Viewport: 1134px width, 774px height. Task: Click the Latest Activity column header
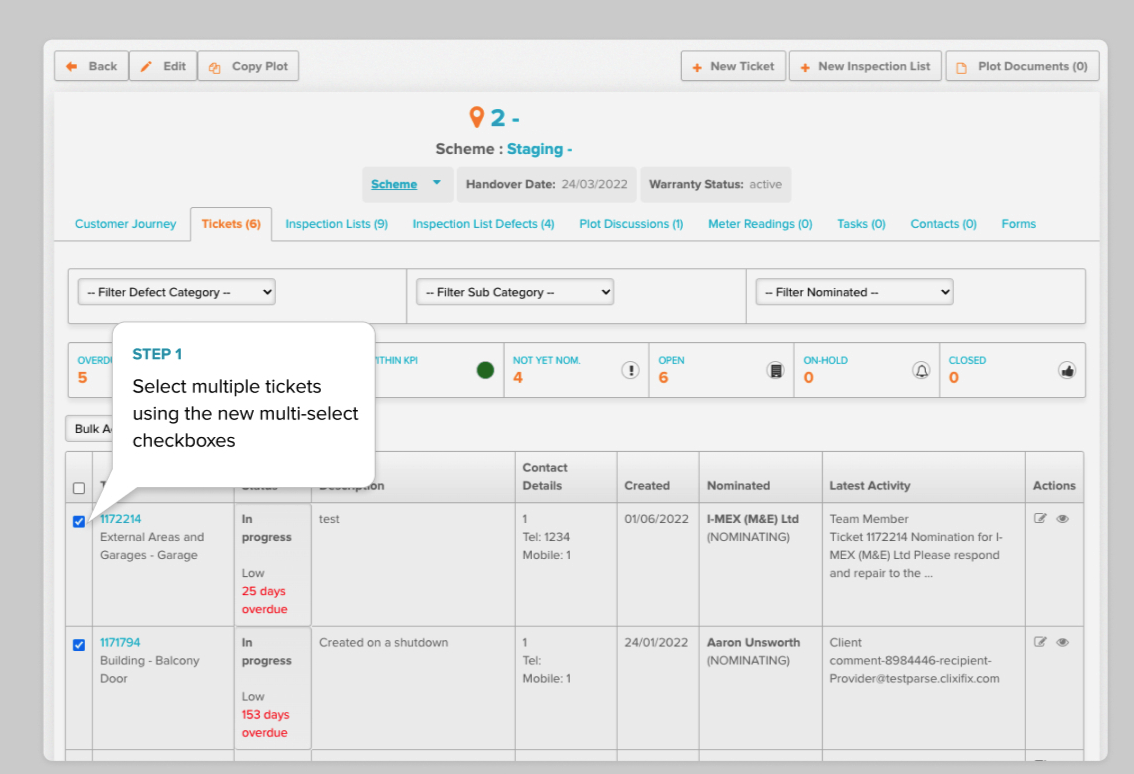[x=870, y=485]
